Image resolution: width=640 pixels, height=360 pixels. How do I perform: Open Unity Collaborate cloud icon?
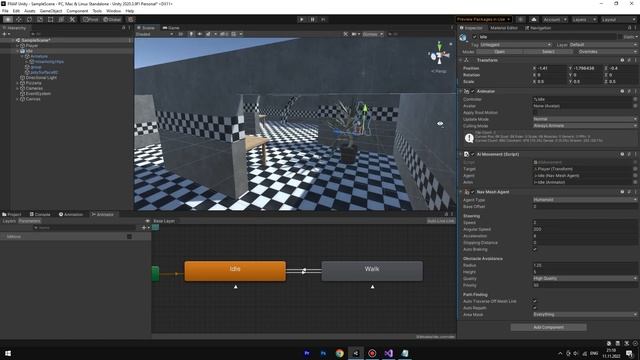pyautogui.click(x=534, y=19)
